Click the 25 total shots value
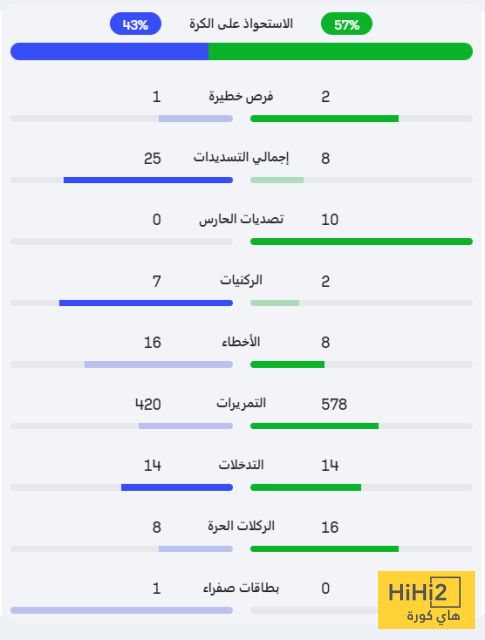 [x=152, y=158]
